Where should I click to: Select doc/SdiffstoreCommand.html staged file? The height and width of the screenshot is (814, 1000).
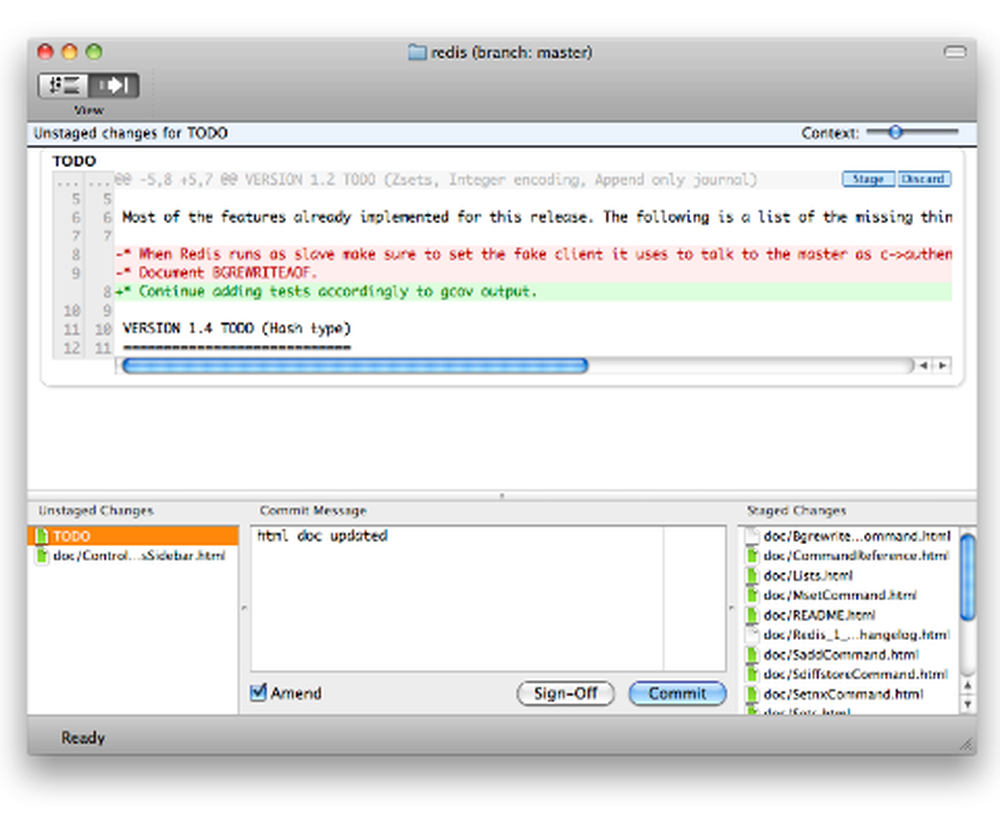pos(849,674)
